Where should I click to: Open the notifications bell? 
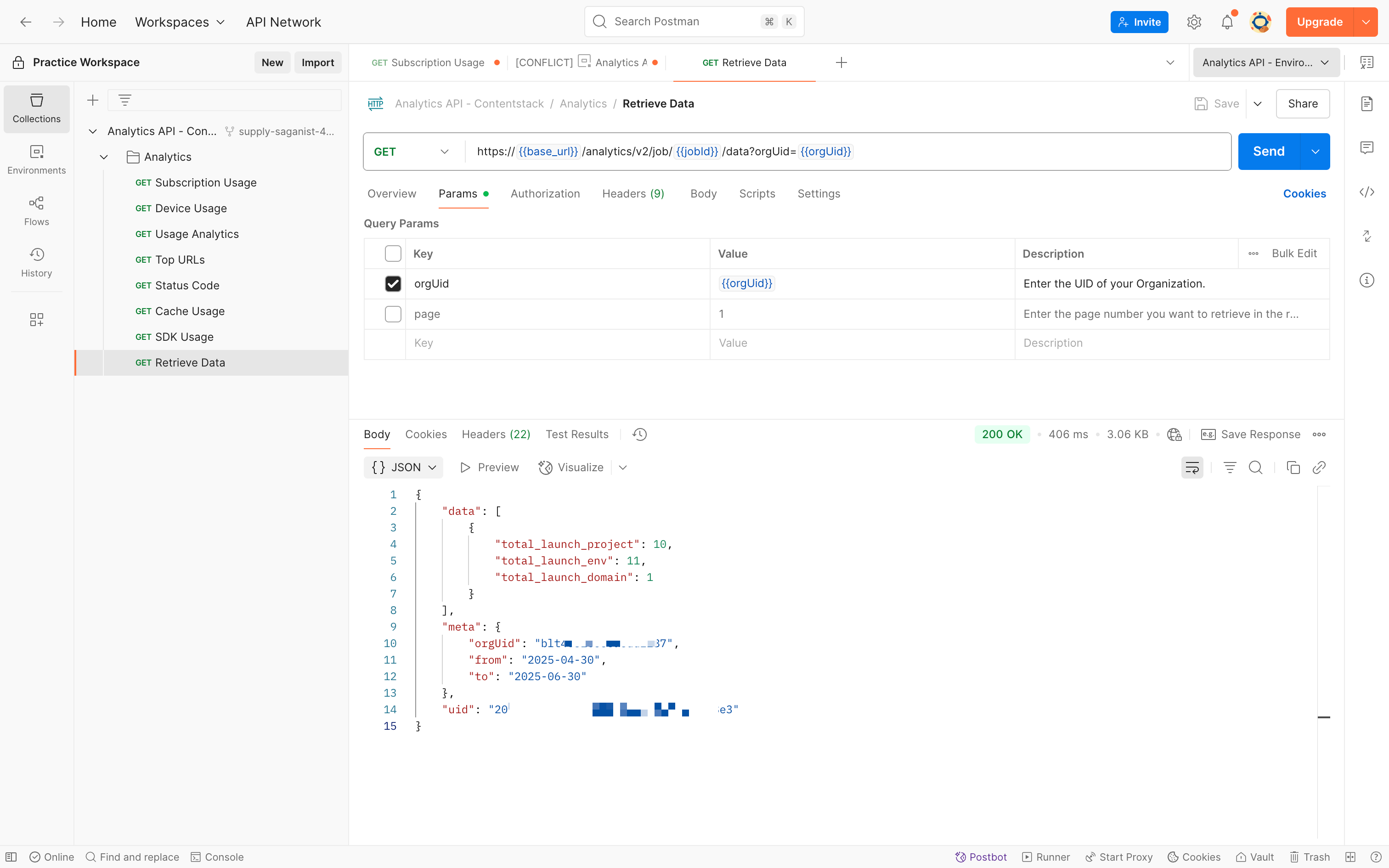(x=1226, y=22)
